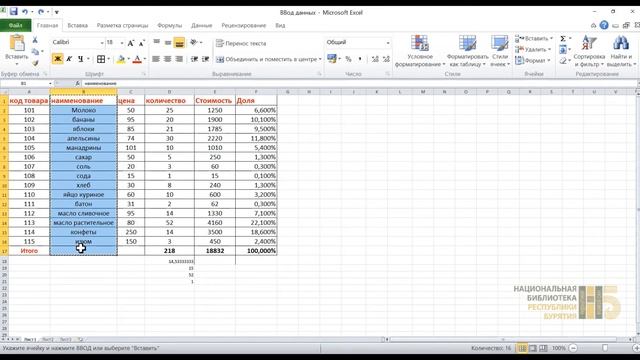Click the Undo arrow icon
Screen dimensions: 640x360
[x=25, y=12]
